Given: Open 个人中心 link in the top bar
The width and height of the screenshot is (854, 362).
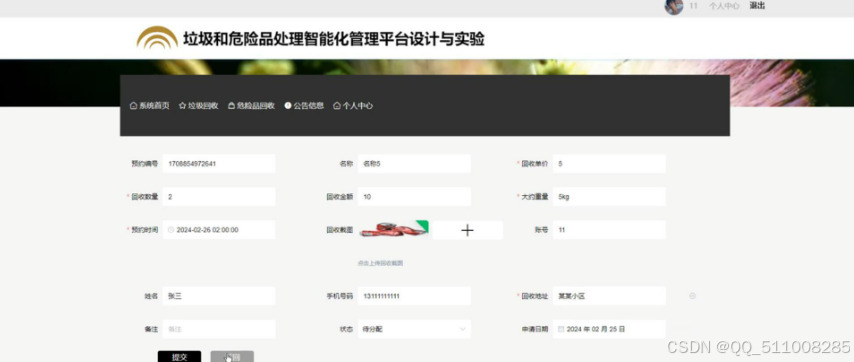Looking at the screenshot, I should pyautogui.click(x=724, y=6).
